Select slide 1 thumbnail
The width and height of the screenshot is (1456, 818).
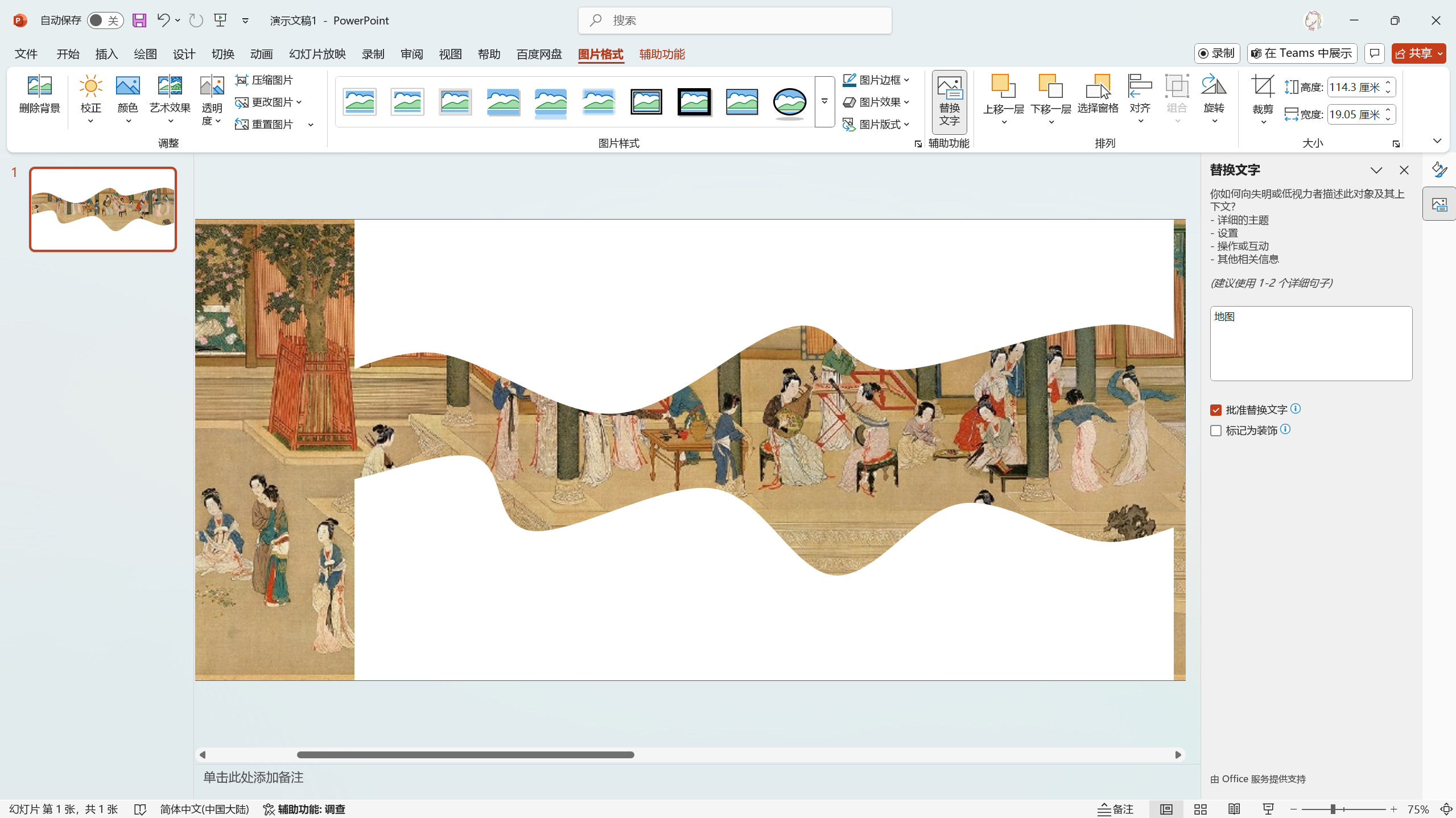[103, 209]
